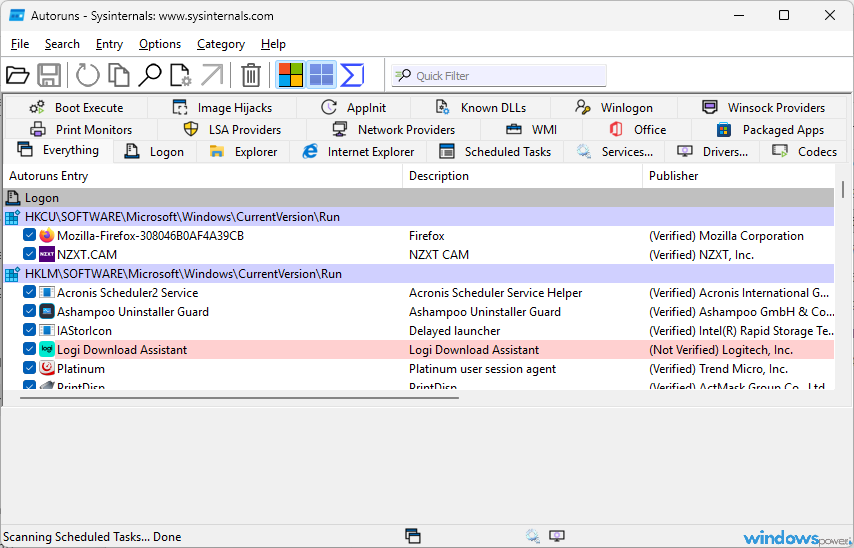Click the Copy toolbar icon
This screenshot has width=854, height=548.
(x=119, y=75)
